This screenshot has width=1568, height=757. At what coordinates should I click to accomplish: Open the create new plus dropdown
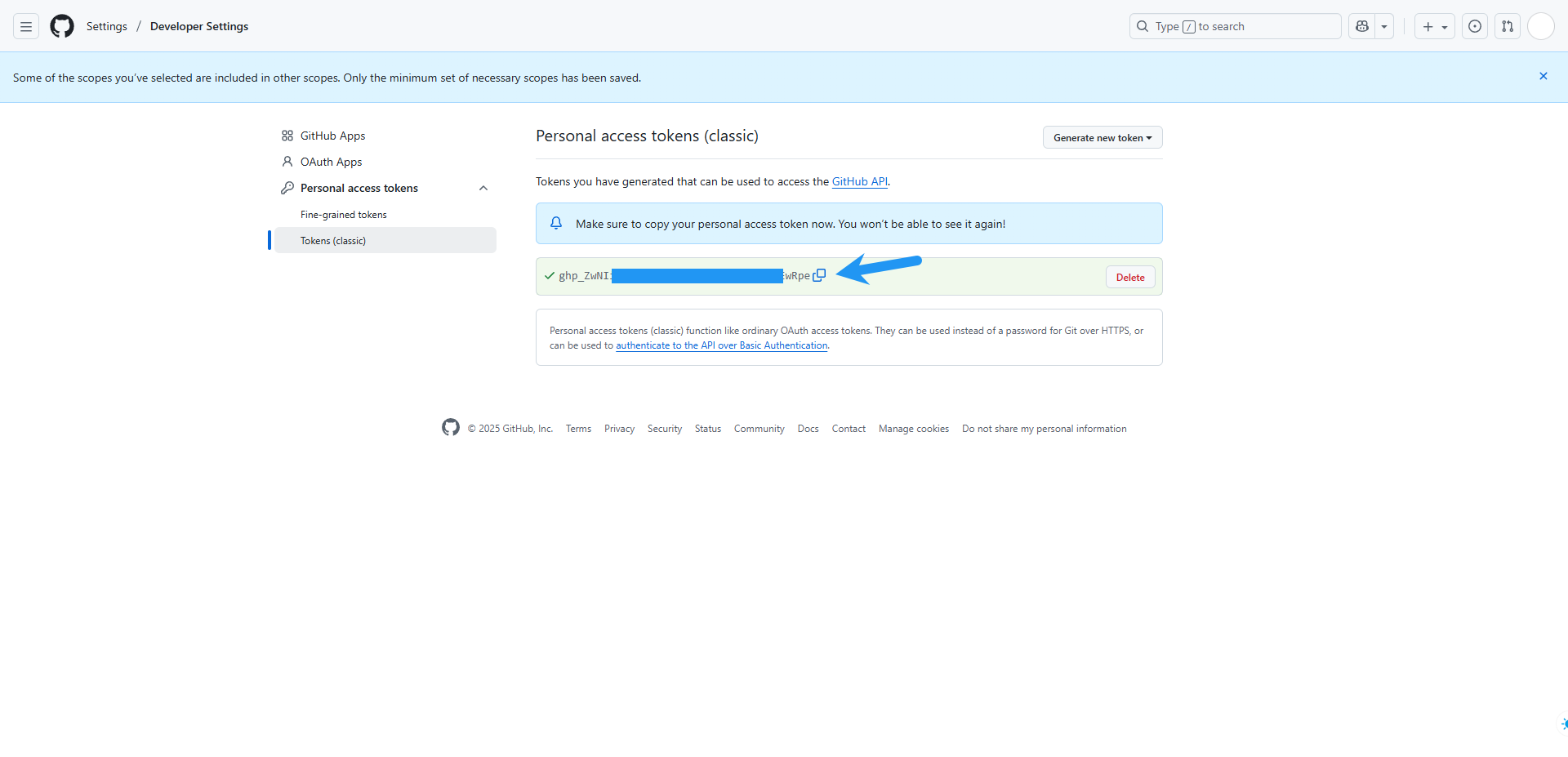[x=1434, y=26]
